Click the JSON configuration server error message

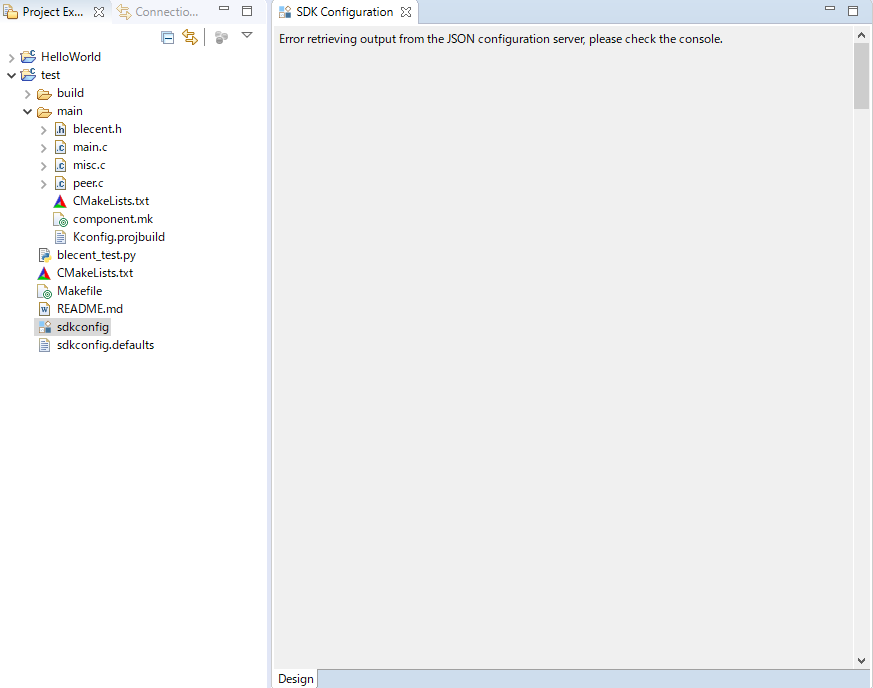pyautogui.click(x=501, y=39)
